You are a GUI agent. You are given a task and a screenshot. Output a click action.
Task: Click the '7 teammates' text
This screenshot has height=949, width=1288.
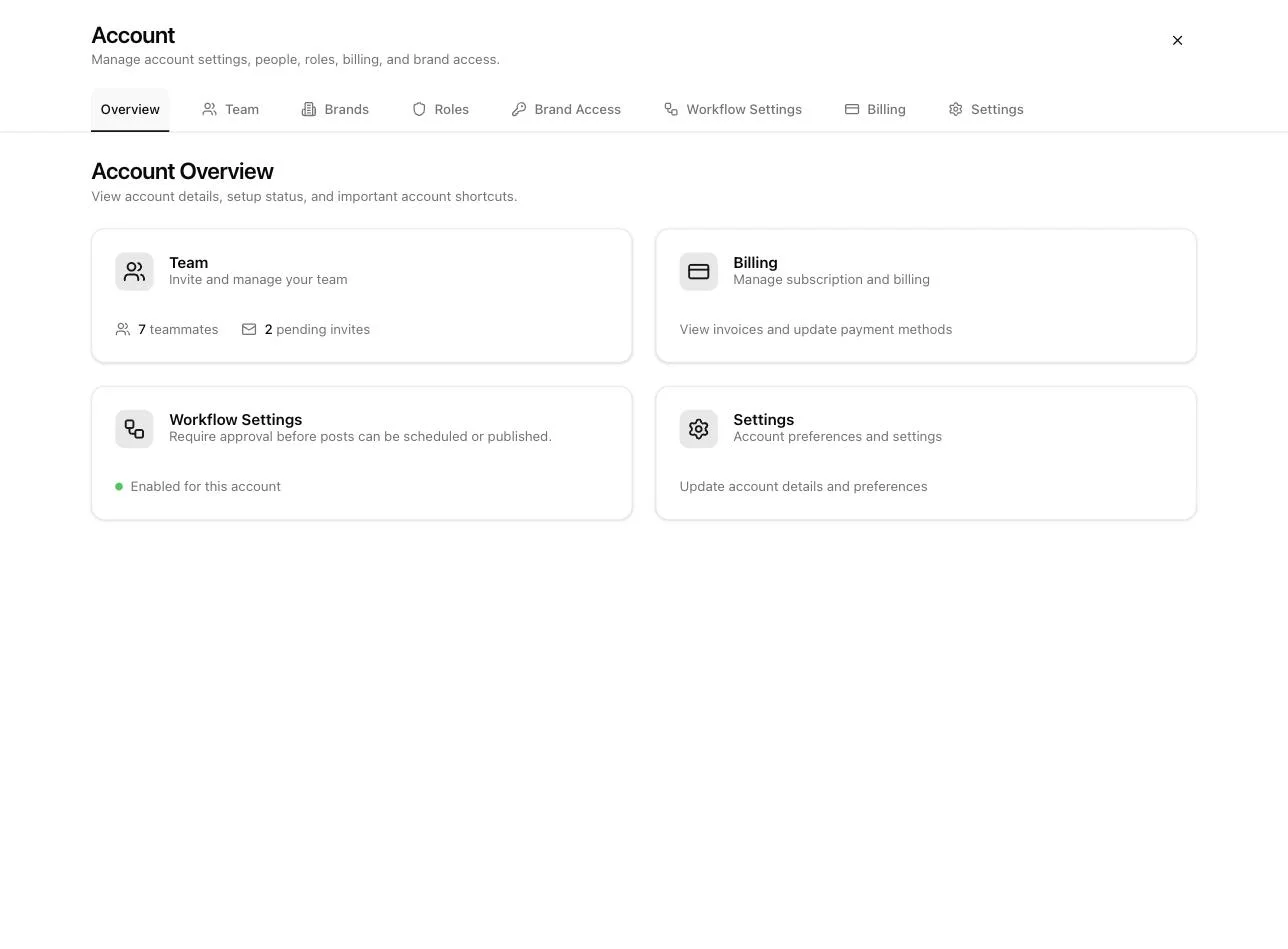tap(178, 329)
